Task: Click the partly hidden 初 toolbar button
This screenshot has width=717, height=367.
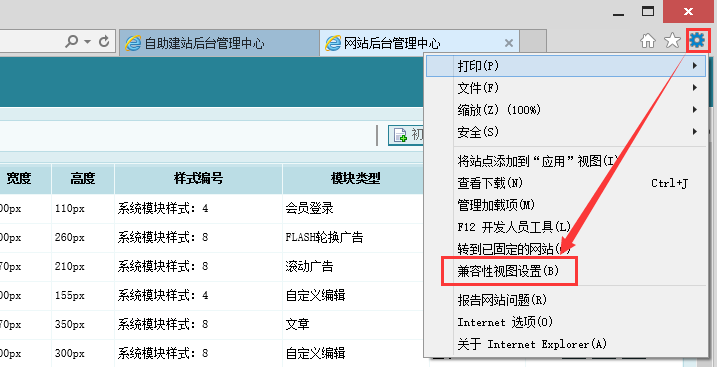Action: tap(407, 135)
